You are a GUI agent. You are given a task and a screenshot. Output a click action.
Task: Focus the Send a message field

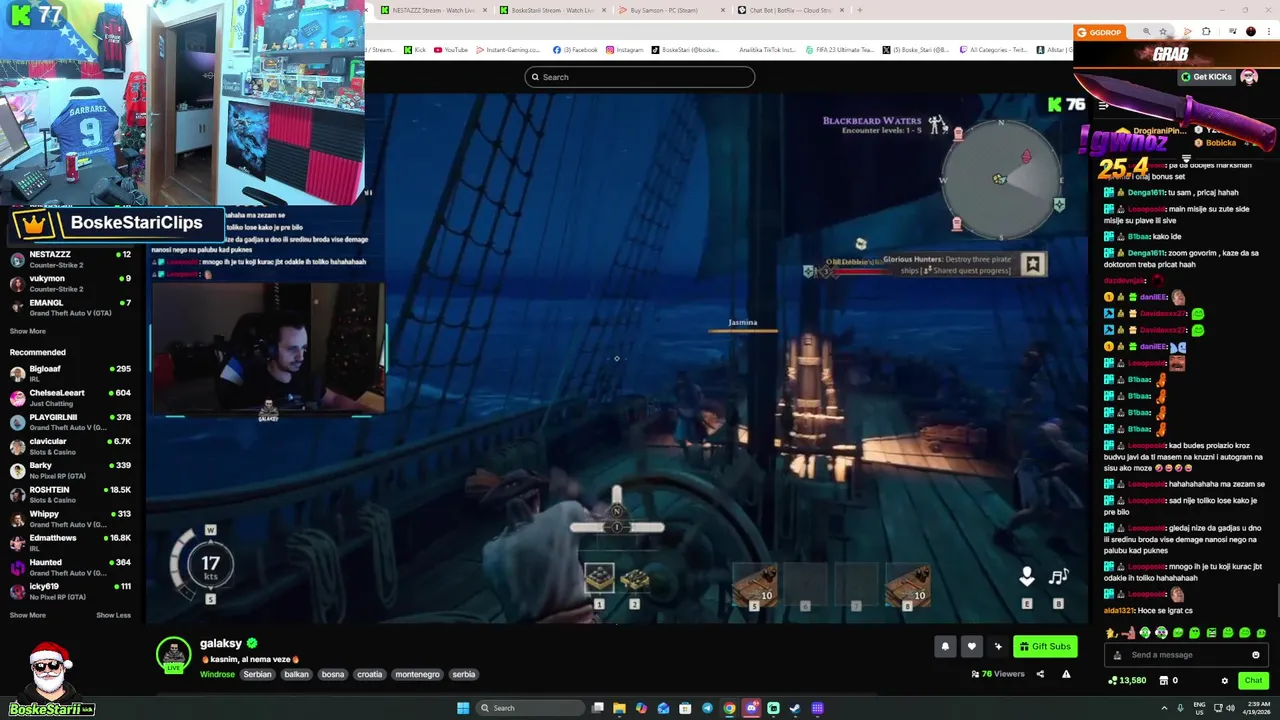pyautogui.click(x=1187, y=655)
